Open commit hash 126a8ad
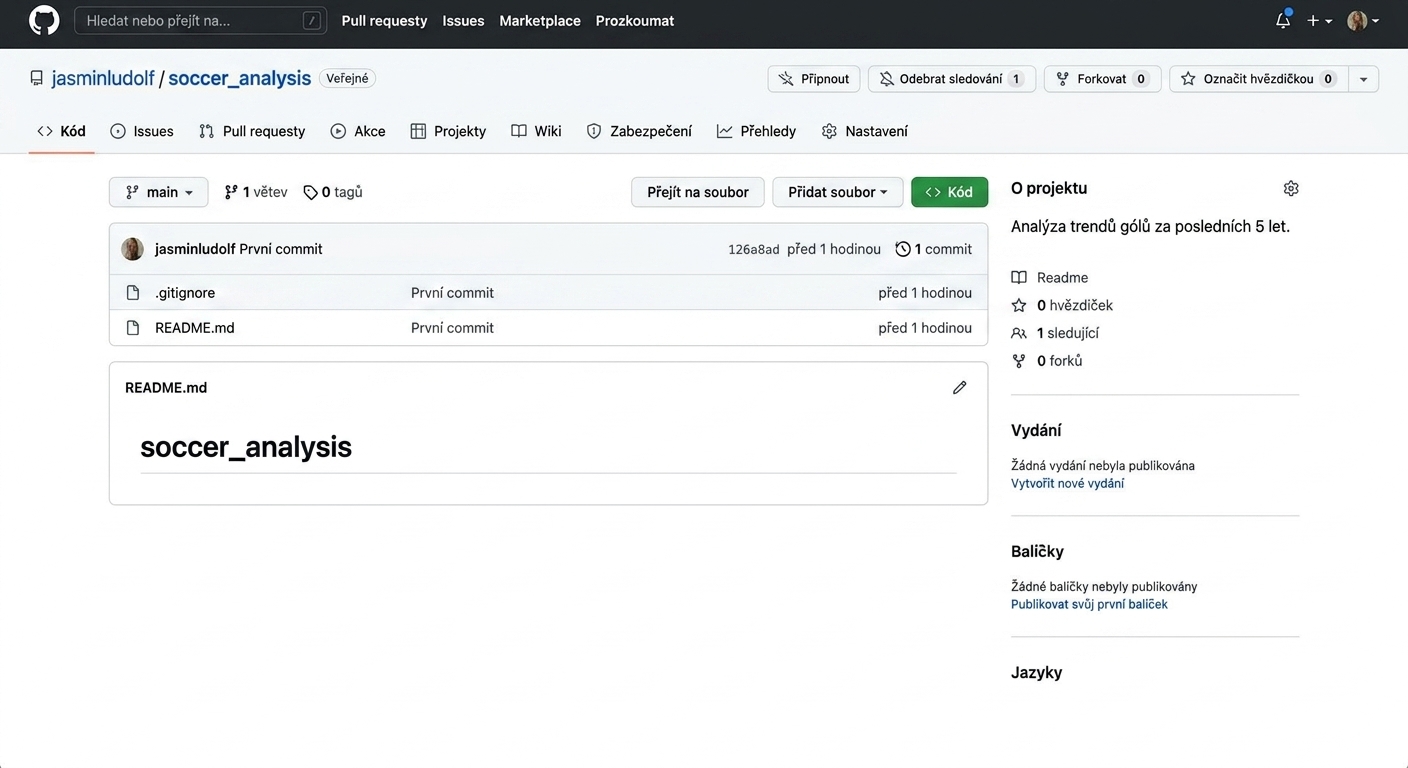This screenshot has height=768, width=1408. click(753, 249)
